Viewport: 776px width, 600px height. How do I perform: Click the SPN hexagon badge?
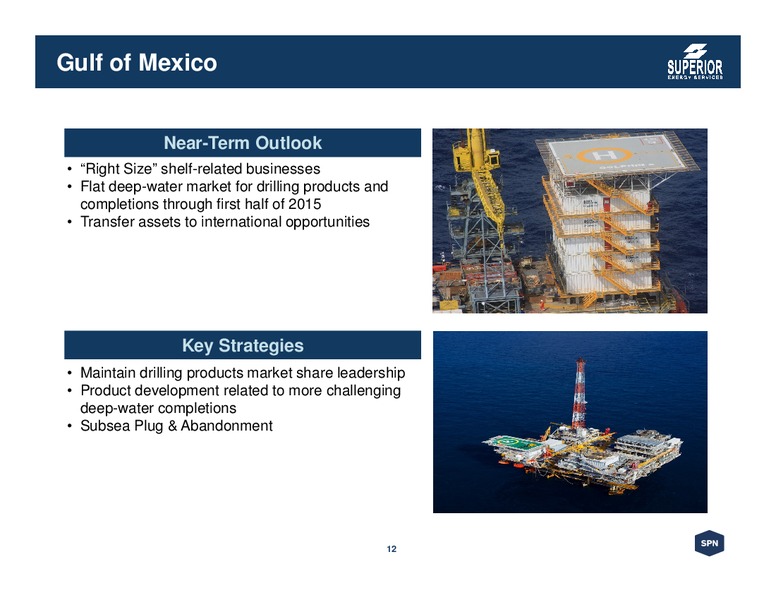click(x=709, y=543)
